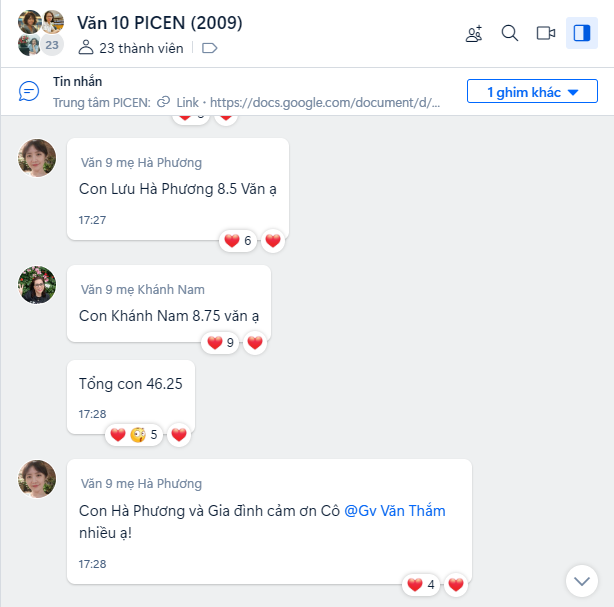Viewport: 614px width, 607px height.
Task: React with heart on the thank-you message
Action: point(456,585)
